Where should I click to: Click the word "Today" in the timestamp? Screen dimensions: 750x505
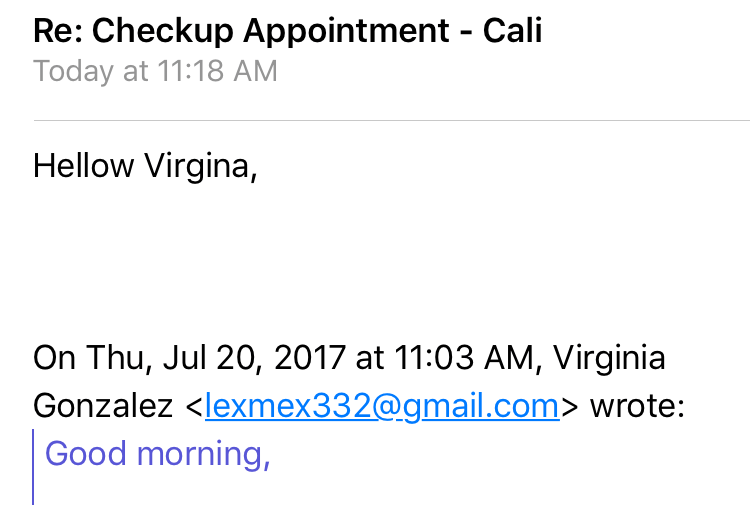pyautogui.click(x=68, y=72)
